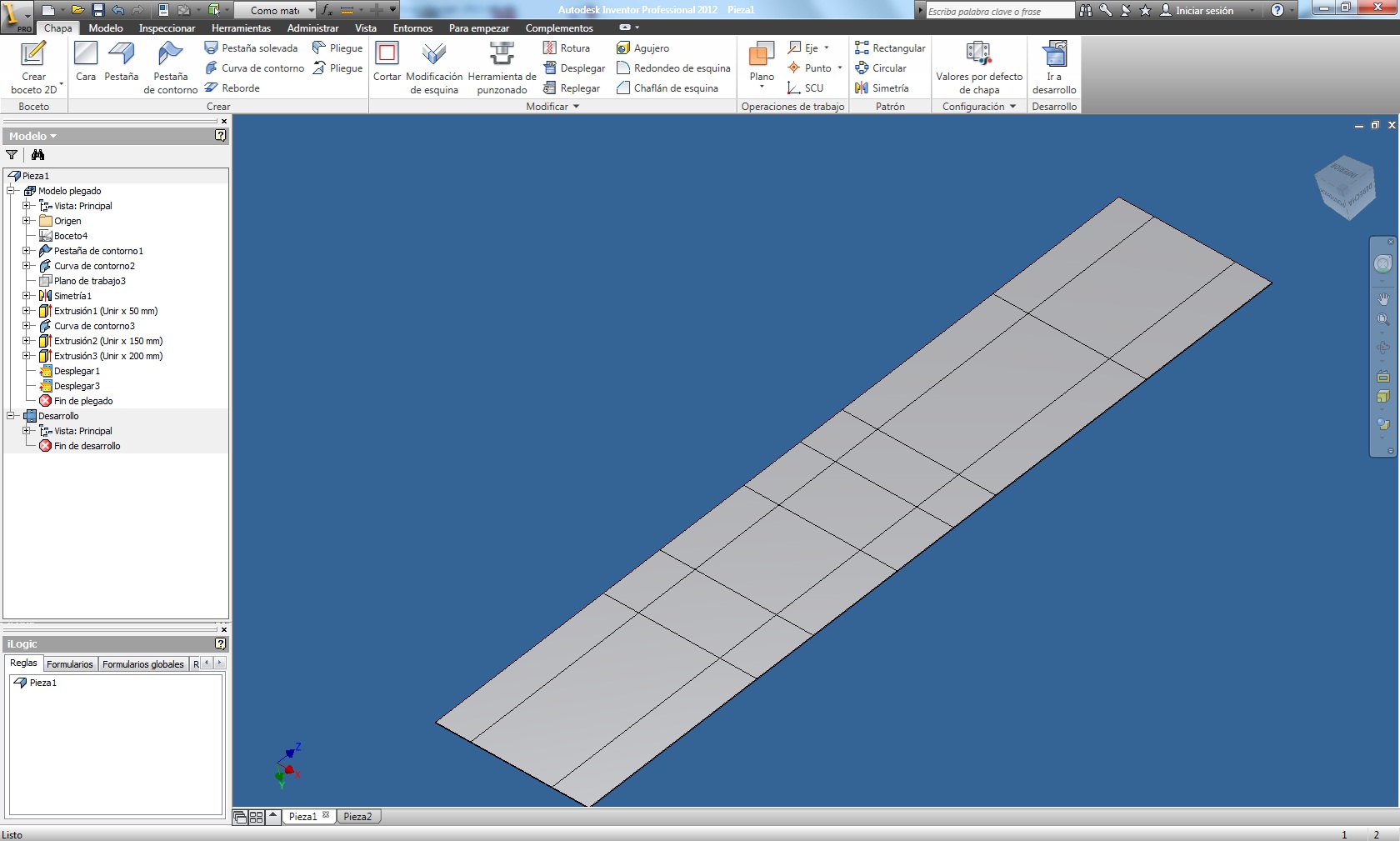
Task: Click the favorites star icon in title bar
Action: point(1145,10)
